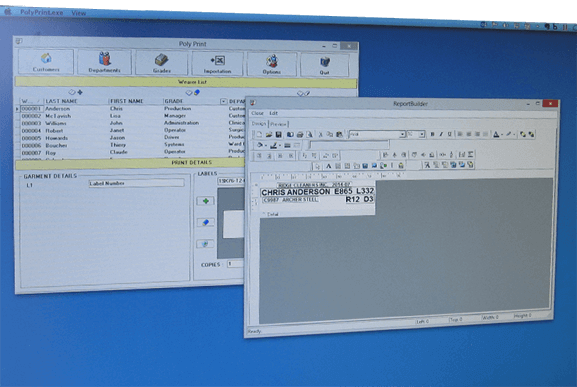Open the View menu in the macOS menu bar
577x387 pixels.
[x=79, y=13]
